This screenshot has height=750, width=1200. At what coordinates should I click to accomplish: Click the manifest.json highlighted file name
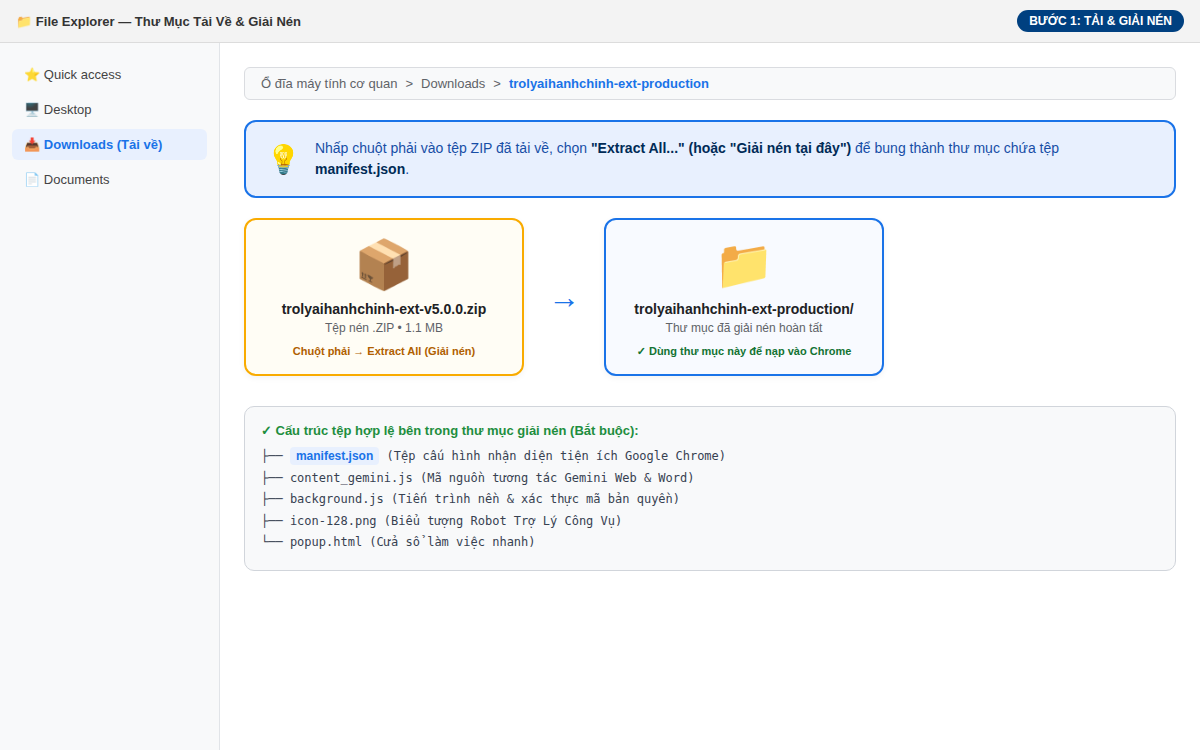tap(334, 456)
